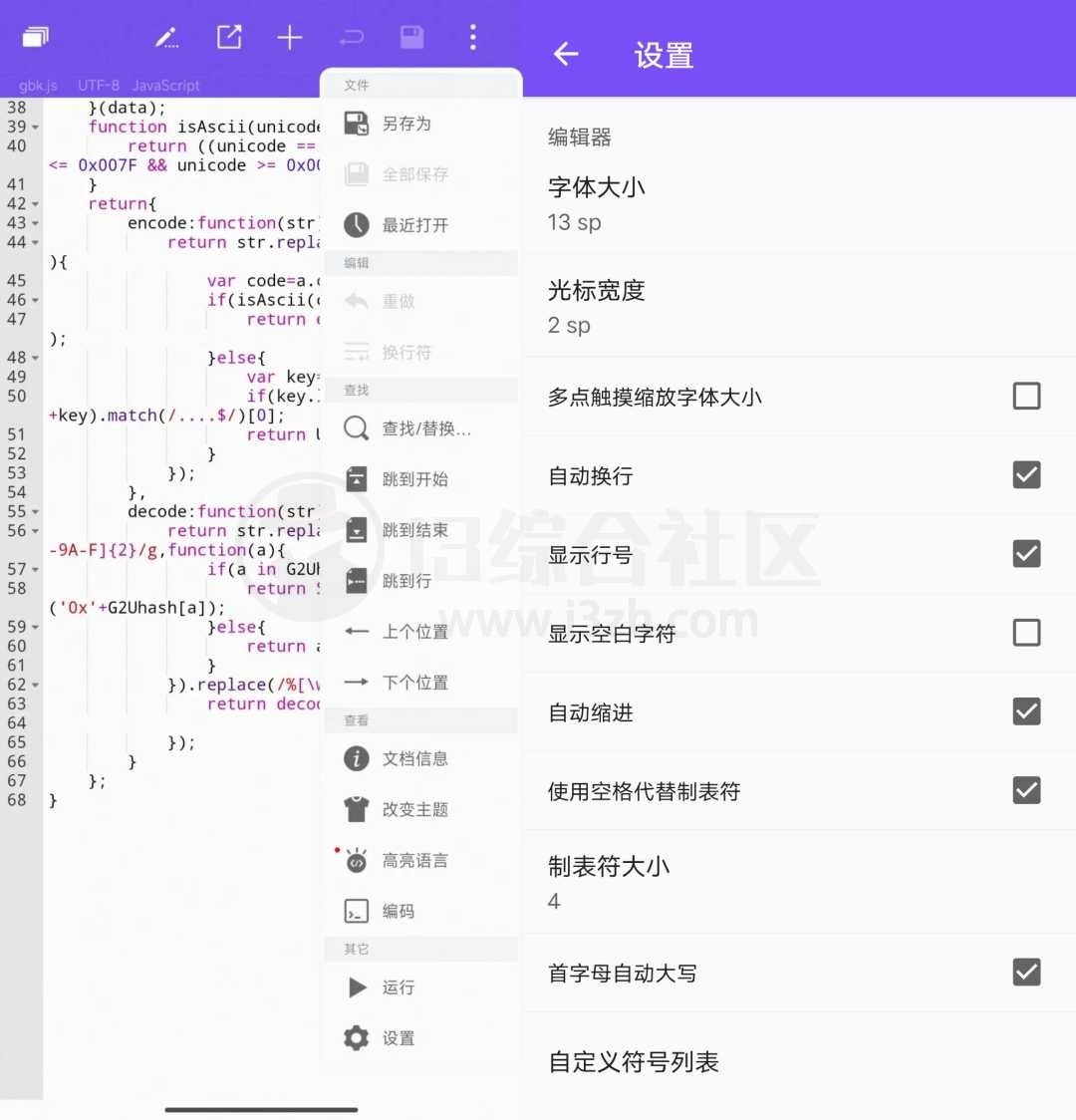The width and height of the screenshot is (1076, 1120).
Task: Open 制表符大小 setting
Action: [800, 883]
